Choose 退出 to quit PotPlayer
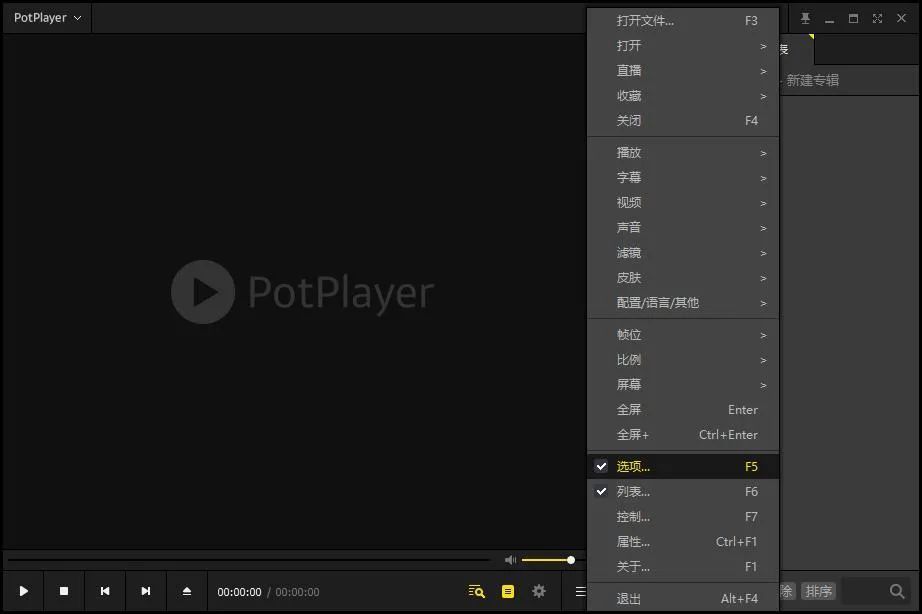922x614 pixels. click(x=683, y=599)
